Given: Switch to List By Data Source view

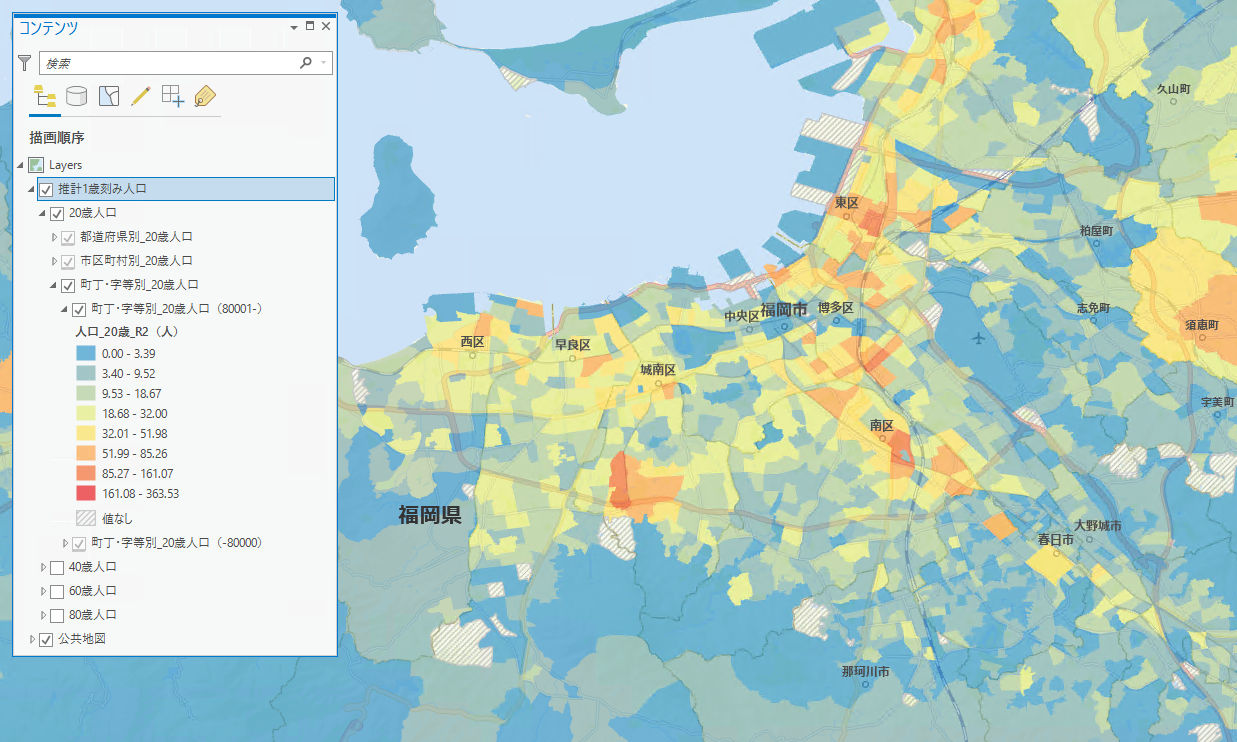Looking at the screenshot, I should [76, 96].
